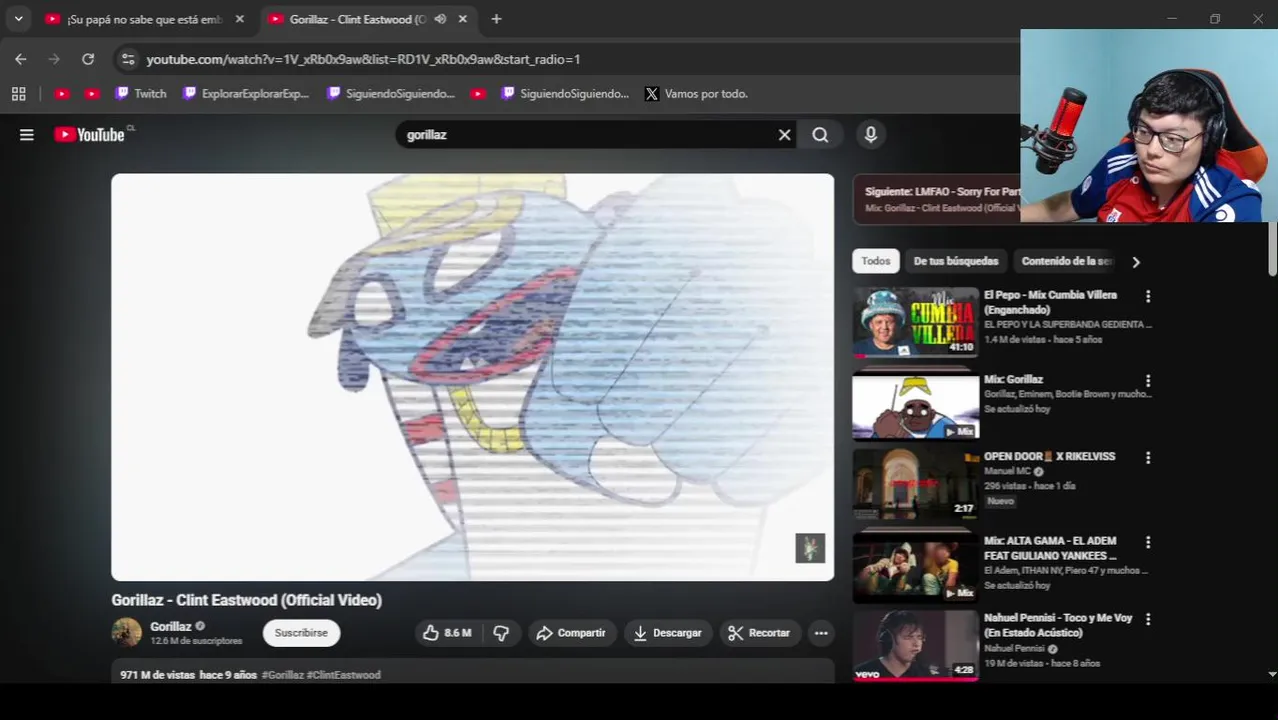Switch to the 'Su papá no sabe' tab
1278x720 pixels.
tap(144, 19)
